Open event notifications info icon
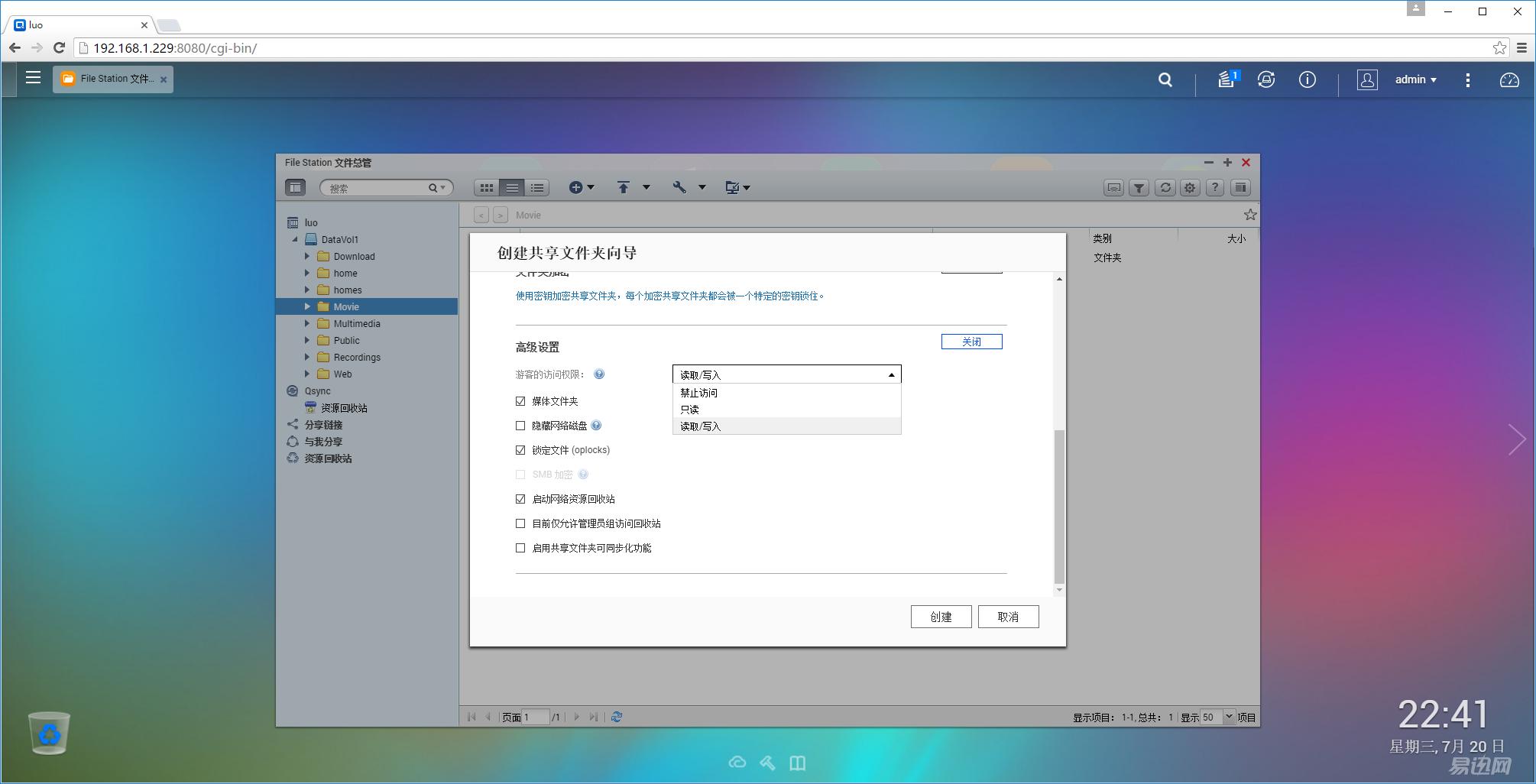1536x784 pixels. click(1308, 79)
